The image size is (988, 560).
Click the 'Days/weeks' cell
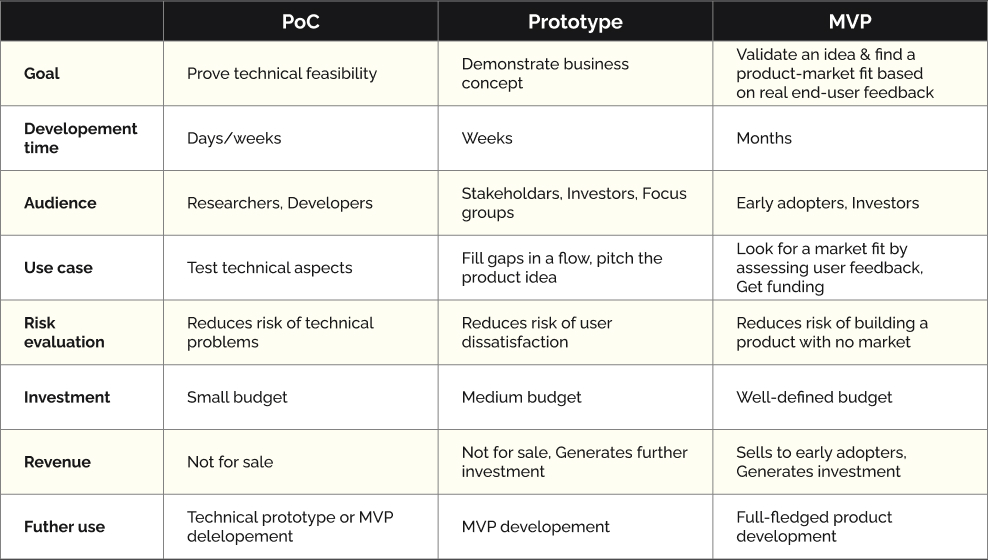[x=234, y=138]
